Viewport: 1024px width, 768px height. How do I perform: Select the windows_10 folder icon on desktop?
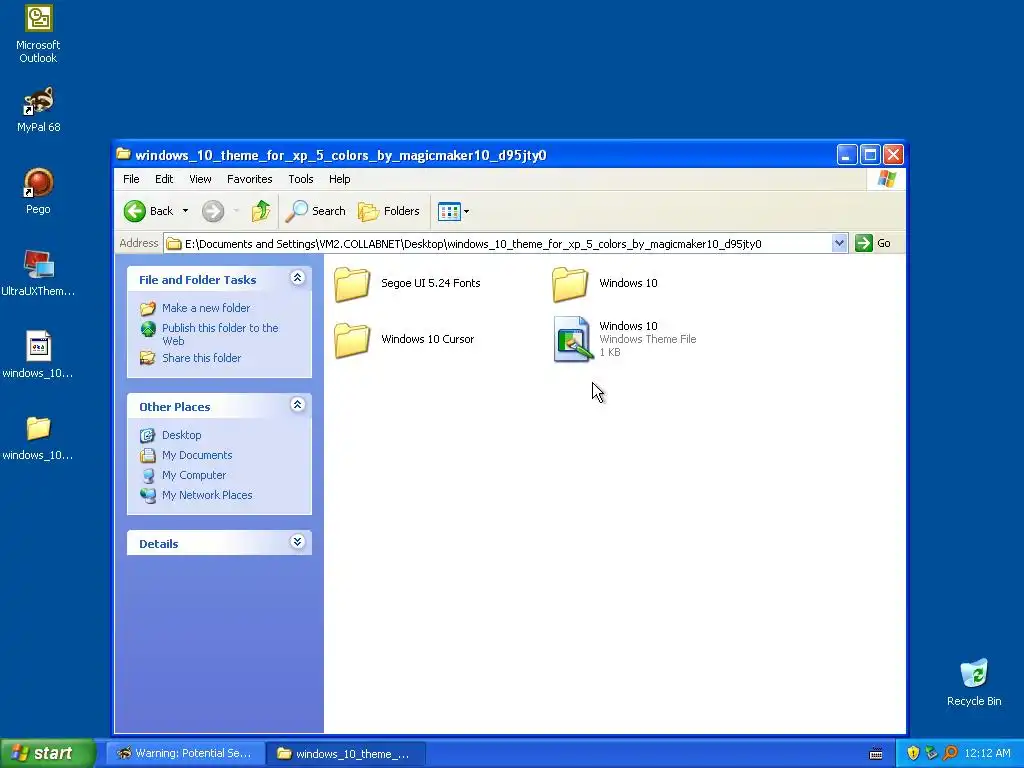(38, 436)
